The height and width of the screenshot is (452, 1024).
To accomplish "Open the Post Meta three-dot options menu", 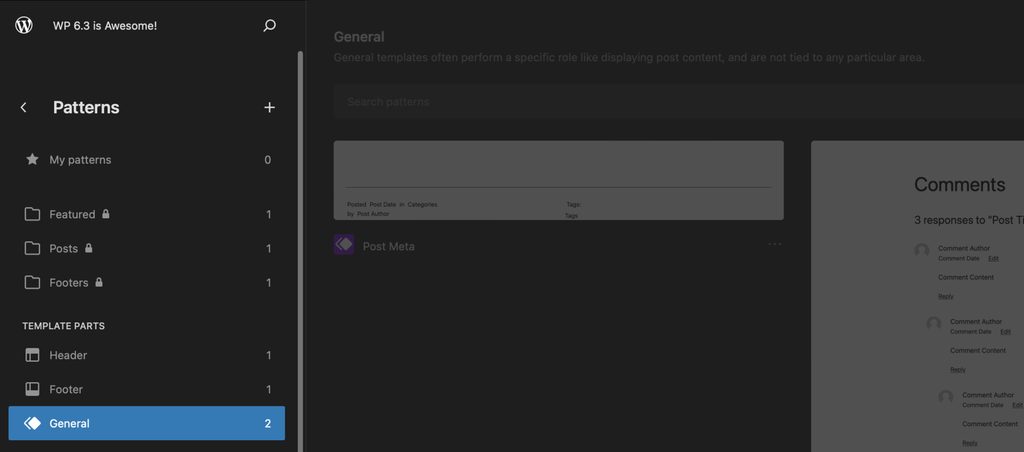I will click(x=774, y=244).
